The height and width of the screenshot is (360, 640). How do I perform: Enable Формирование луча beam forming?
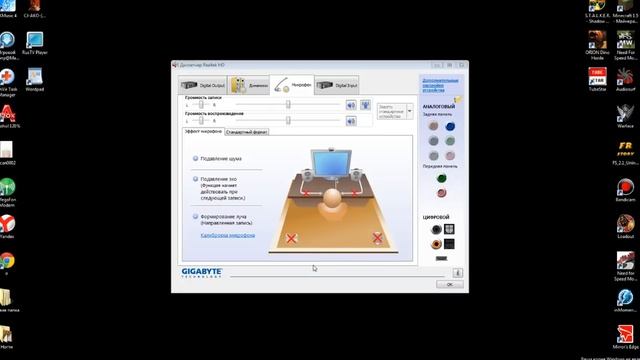[x=196, y=216]
